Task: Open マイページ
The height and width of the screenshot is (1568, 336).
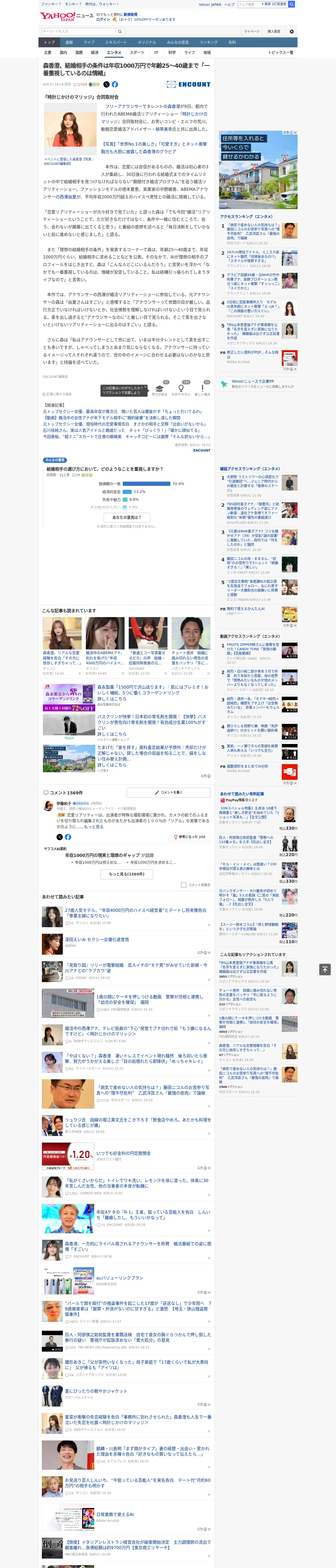Action: click(252, 32)
